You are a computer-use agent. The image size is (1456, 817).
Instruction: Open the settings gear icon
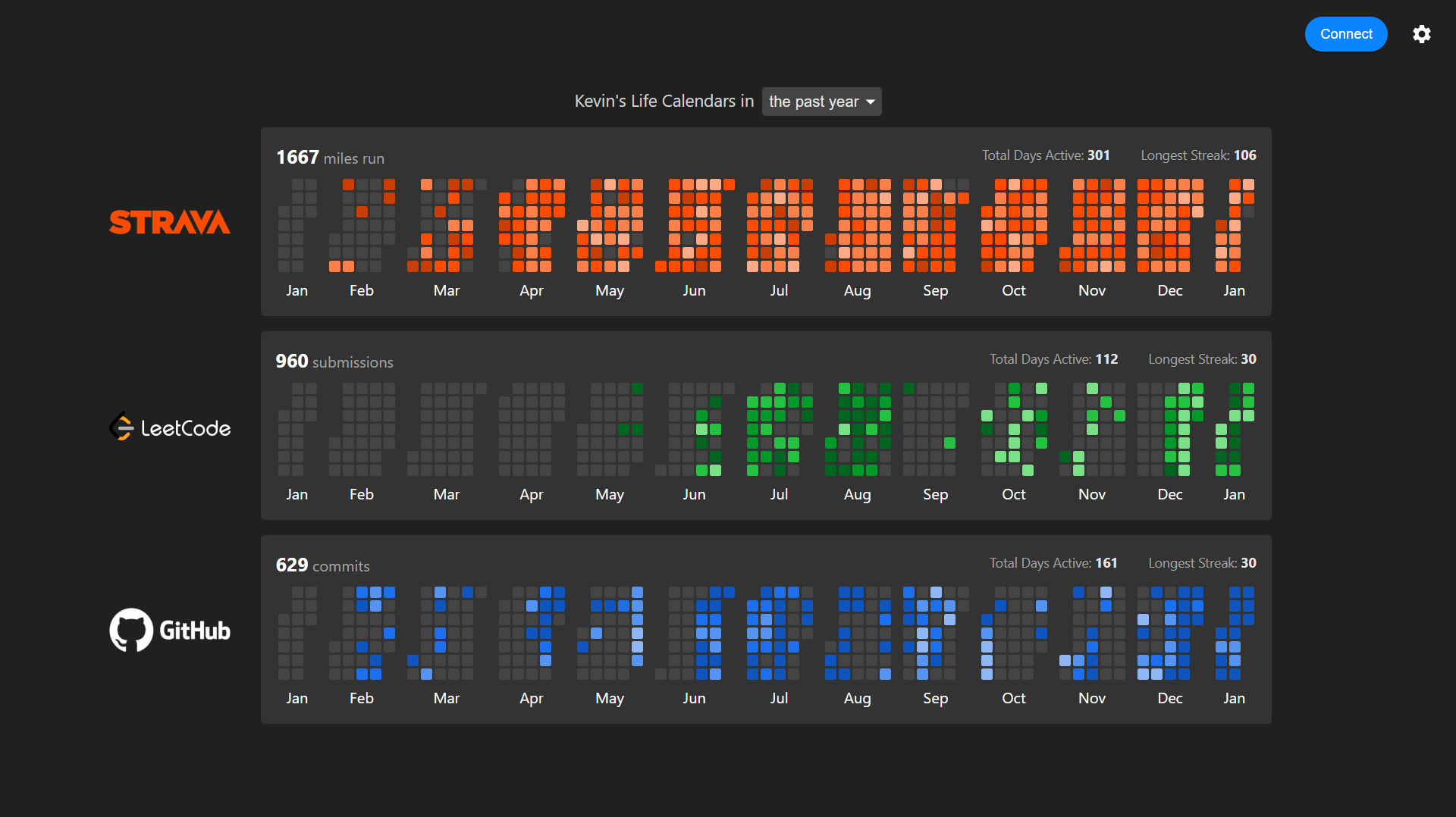click(1422, 34)
